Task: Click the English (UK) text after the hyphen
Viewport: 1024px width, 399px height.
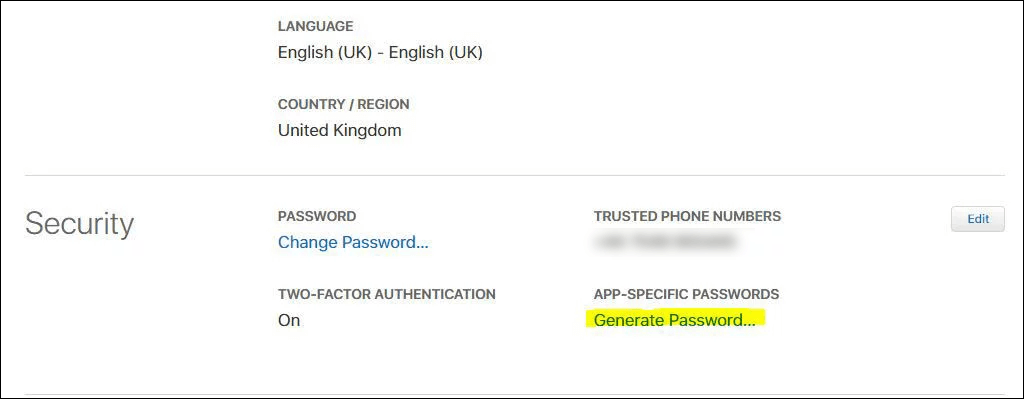Action: point(436,52)
